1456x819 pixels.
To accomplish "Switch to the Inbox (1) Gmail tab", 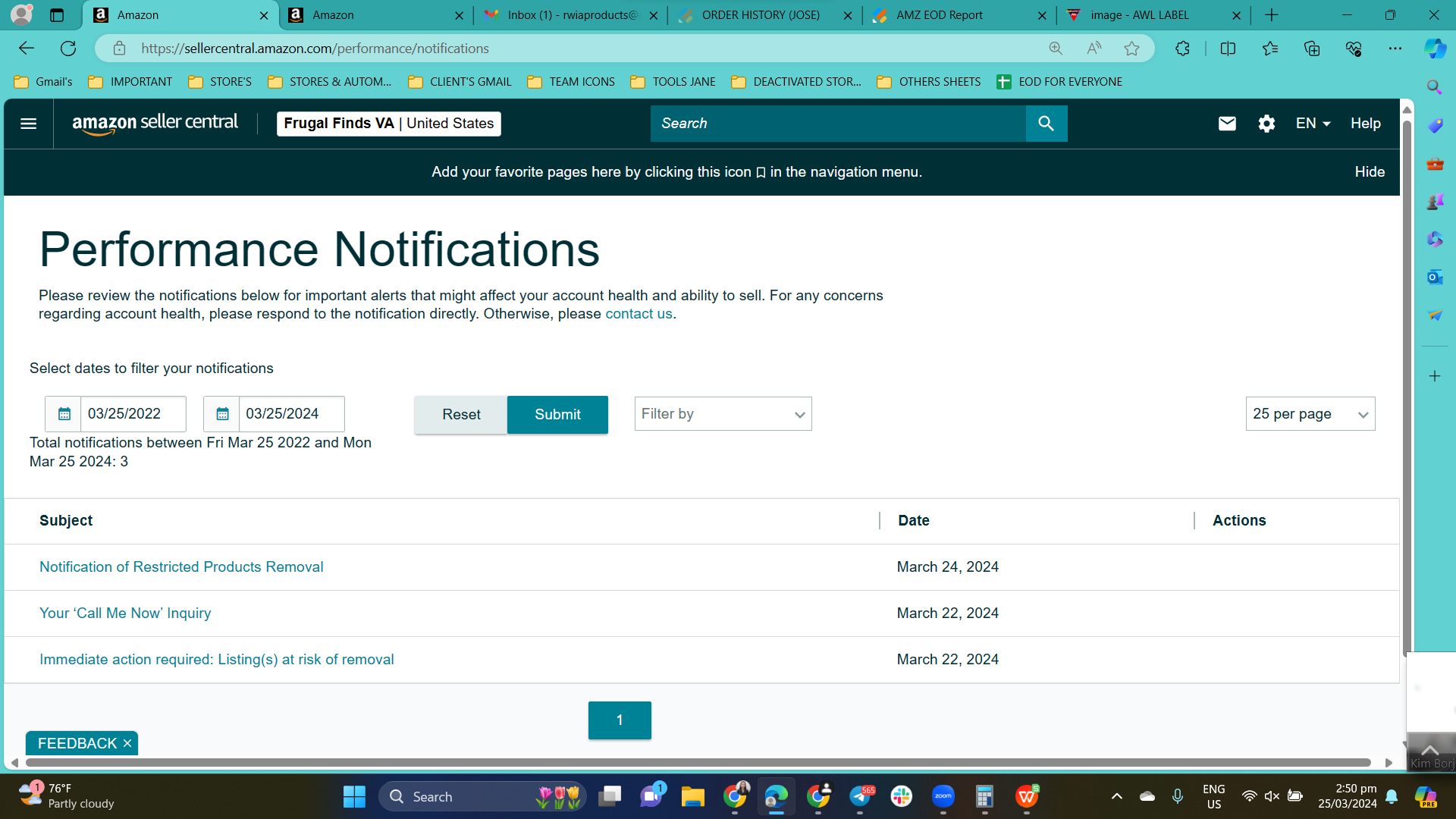I will coord(571,15).
